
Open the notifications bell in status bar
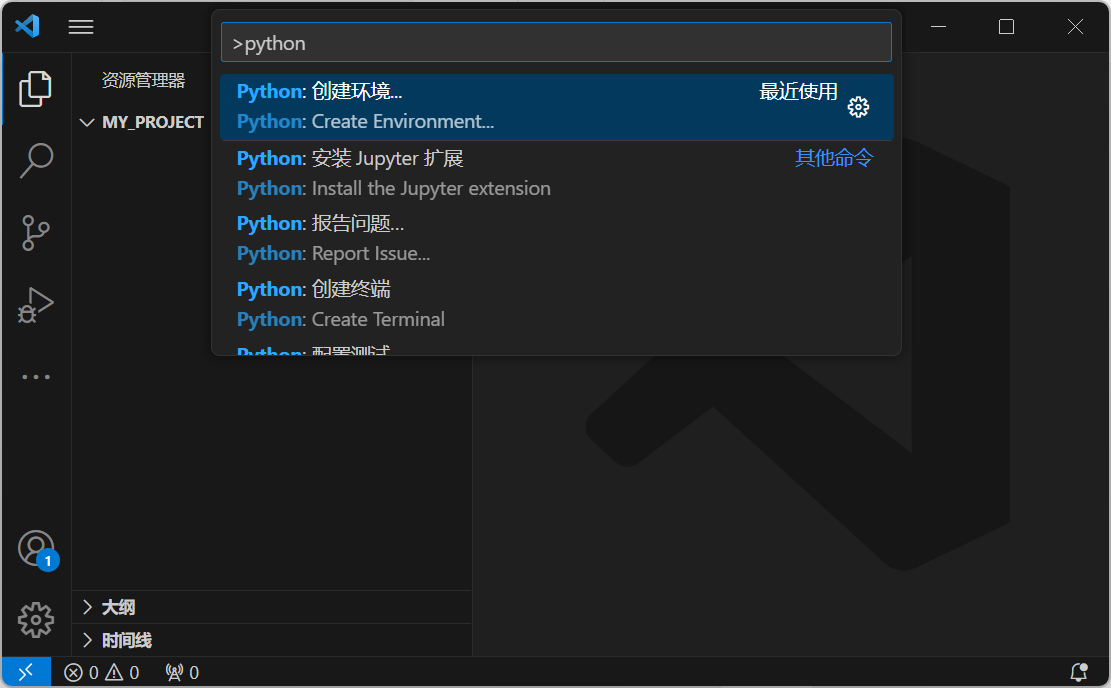coord(1079,672)
